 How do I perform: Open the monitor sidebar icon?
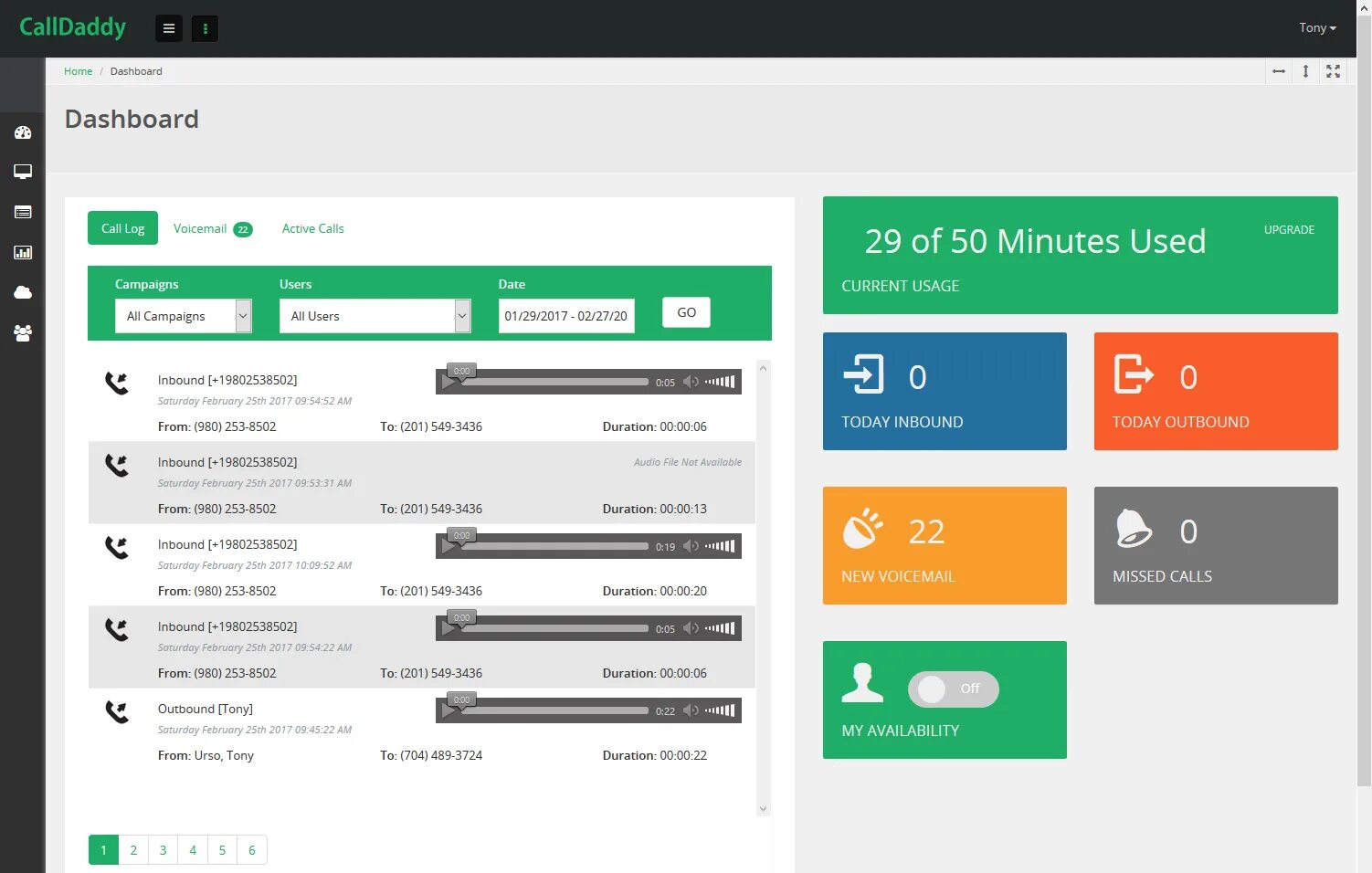tap(23, 172)
